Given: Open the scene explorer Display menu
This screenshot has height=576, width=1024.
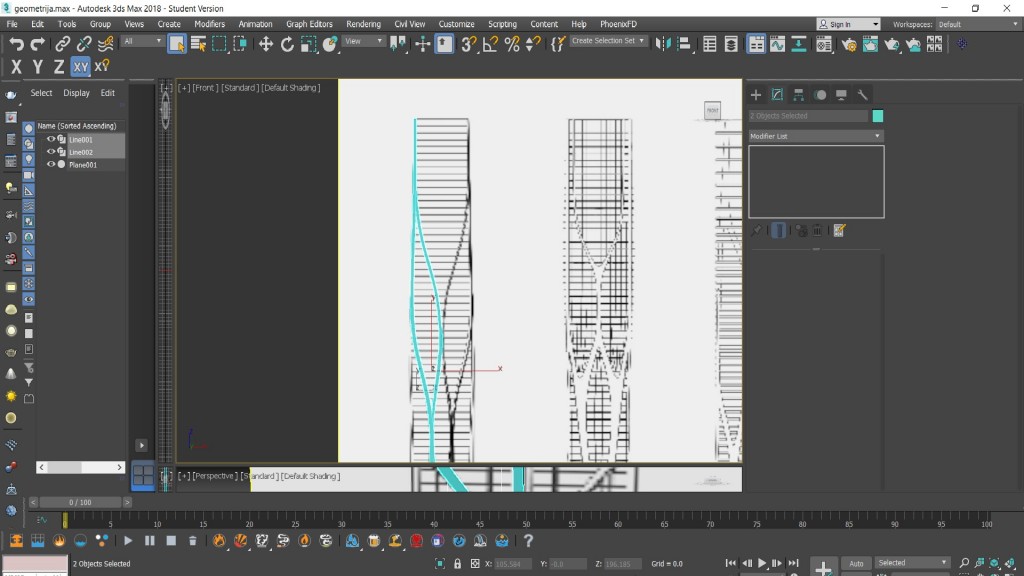Looking at the screenshot, I should (x=76, y=93).
